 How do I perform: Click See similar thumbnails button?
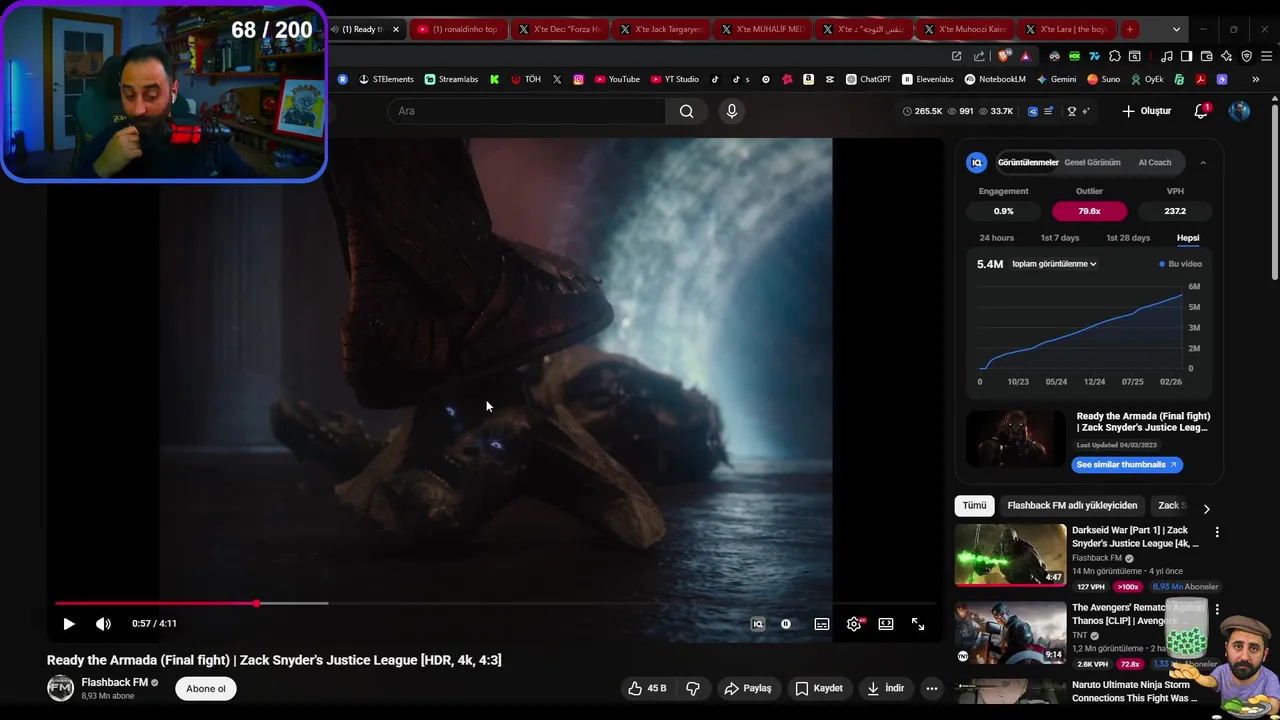[1127, 464]
